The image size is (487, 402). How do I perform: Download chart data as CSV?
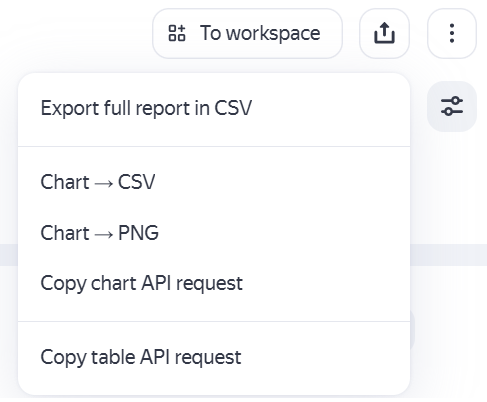click(214, 182)
